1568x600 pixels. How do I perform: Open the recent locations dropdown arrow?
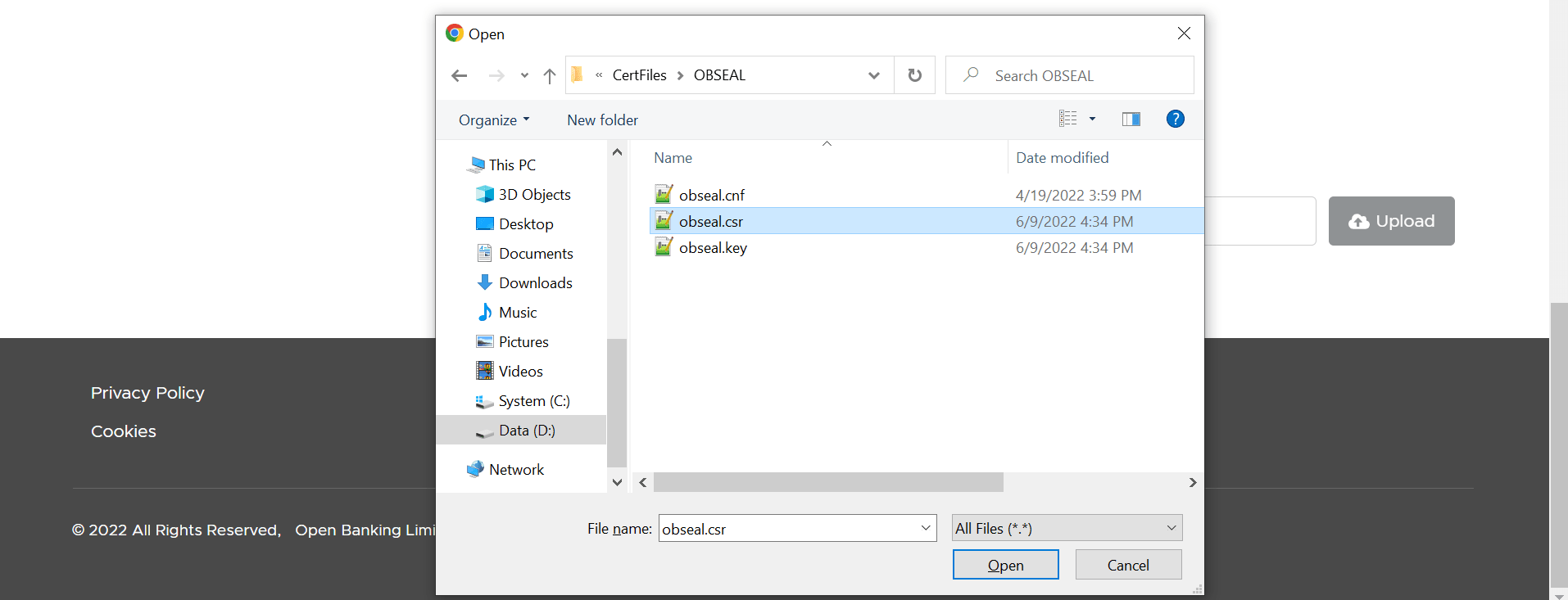(x=524, y=76)
